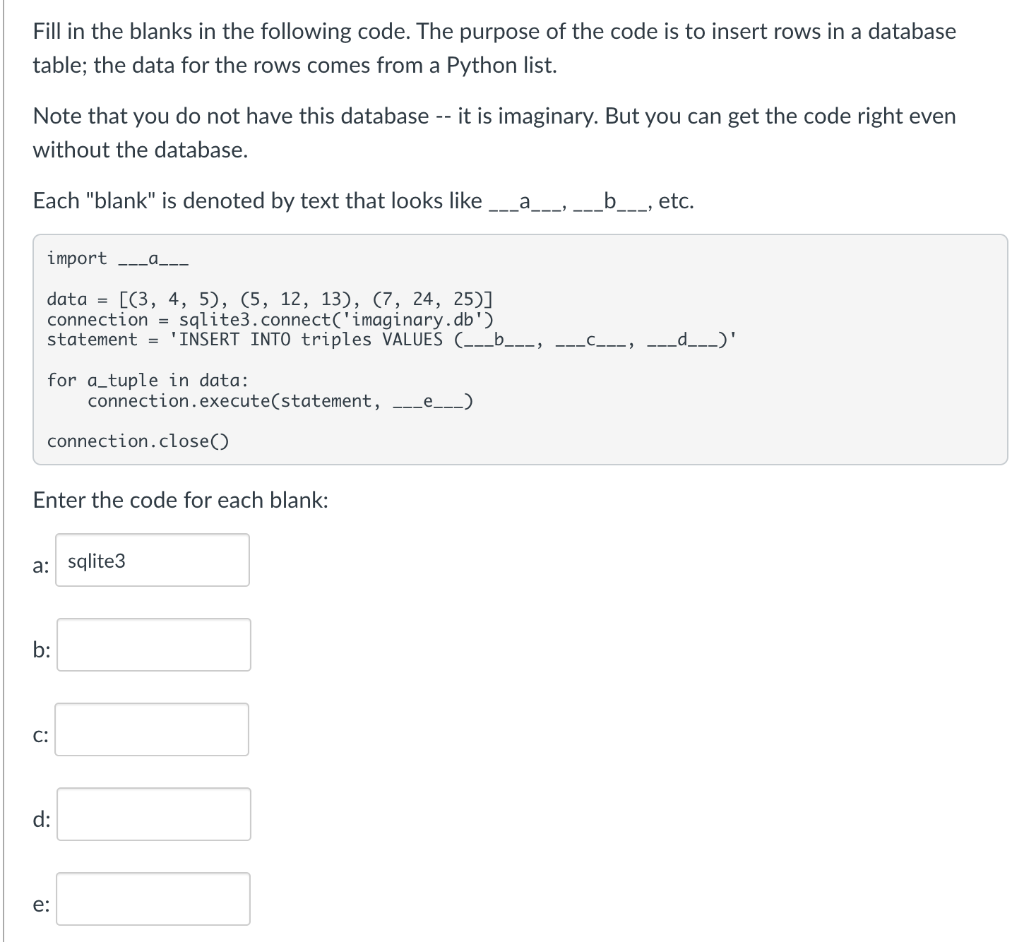Click inside the answer field labeled d

point(152,815)
